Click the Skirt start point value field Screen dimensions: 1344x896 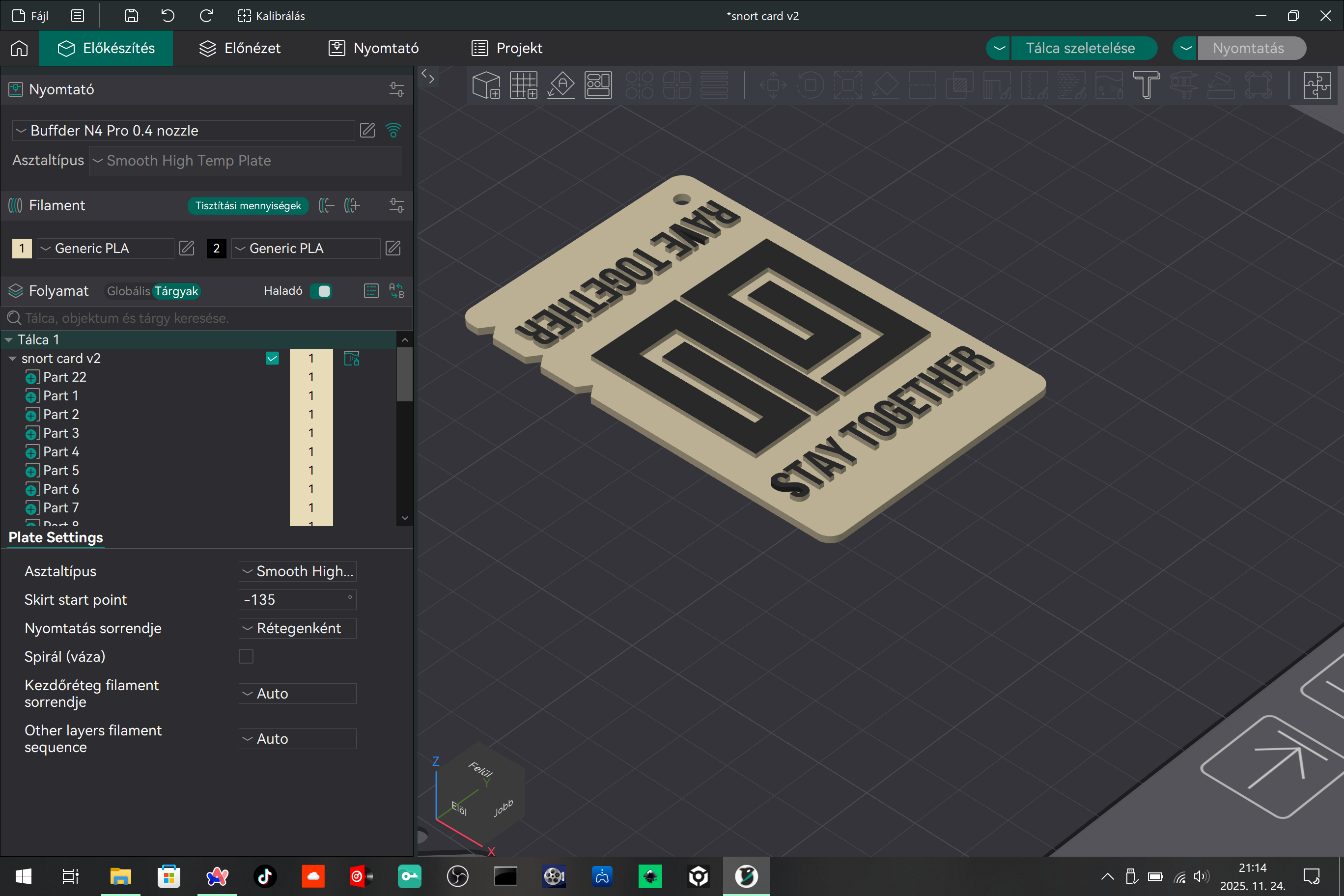[x=297, y=599]
